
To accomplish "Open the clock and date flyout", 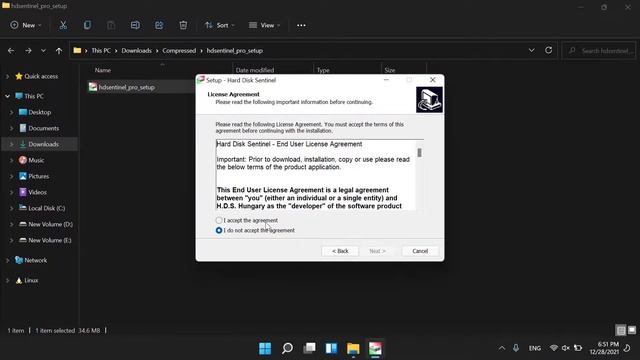I will coord(604,348).
